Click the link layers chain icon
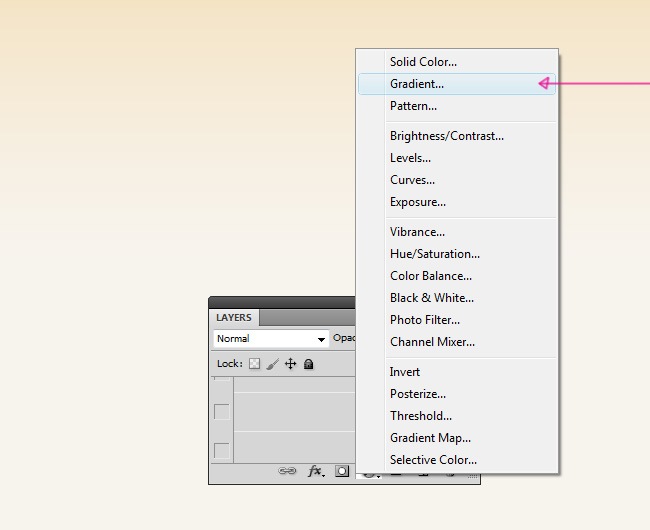650x530 pixels. (287, 471)
